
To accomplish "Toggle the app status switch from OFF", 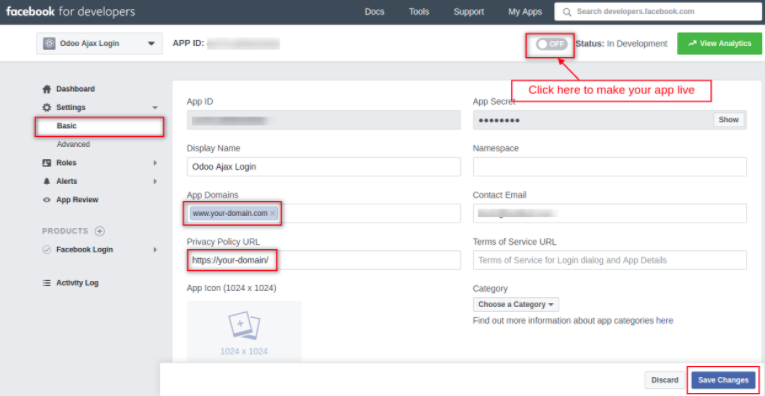I will coord(551,44).
